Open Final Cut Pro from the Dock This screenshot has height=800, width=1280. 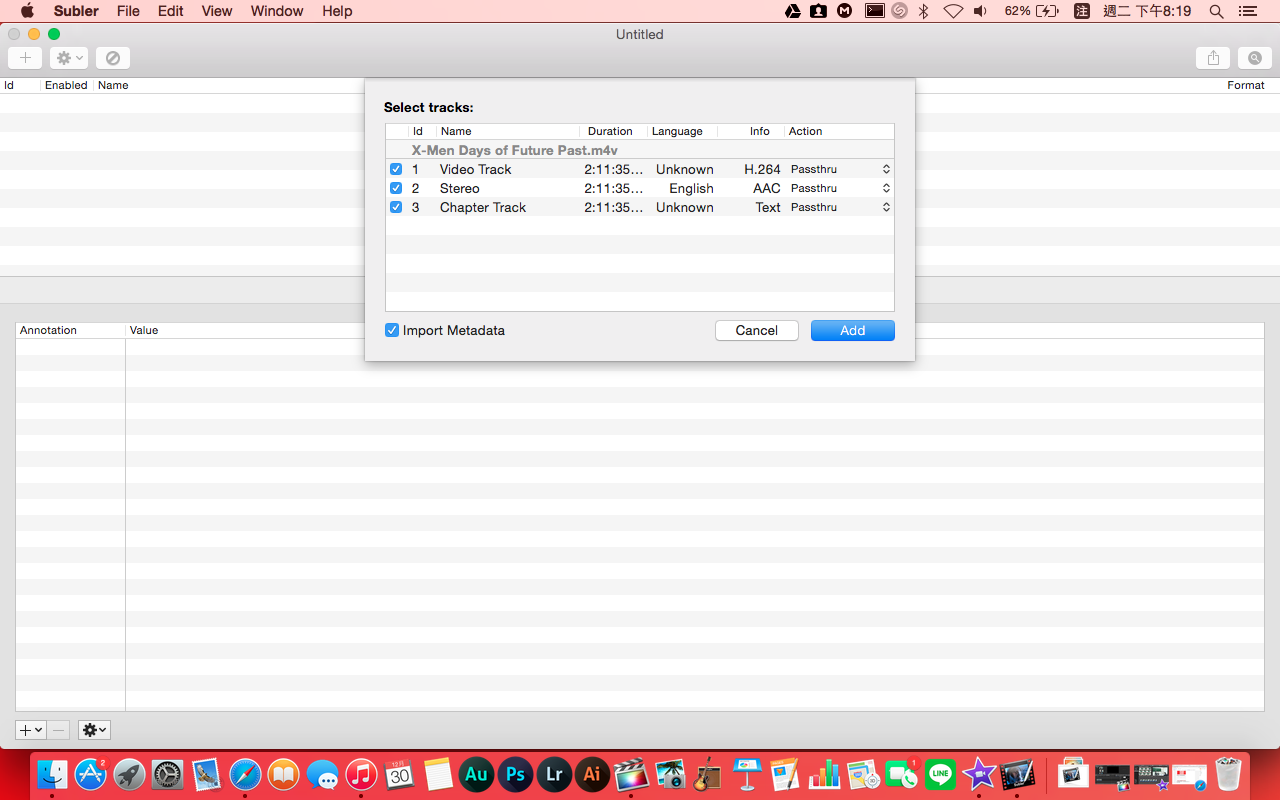[631, 774]
